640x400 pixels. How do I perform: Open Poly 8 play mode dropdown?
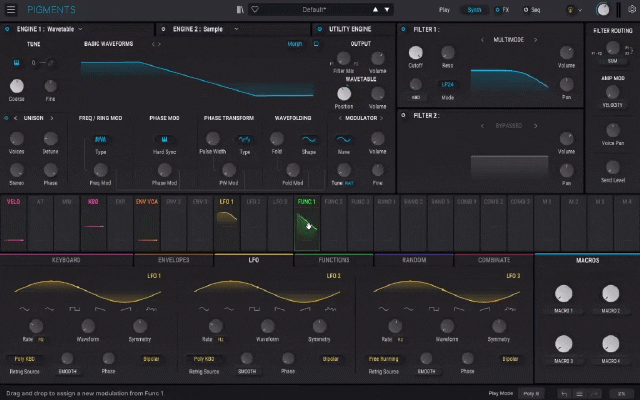tap(531, 393)
